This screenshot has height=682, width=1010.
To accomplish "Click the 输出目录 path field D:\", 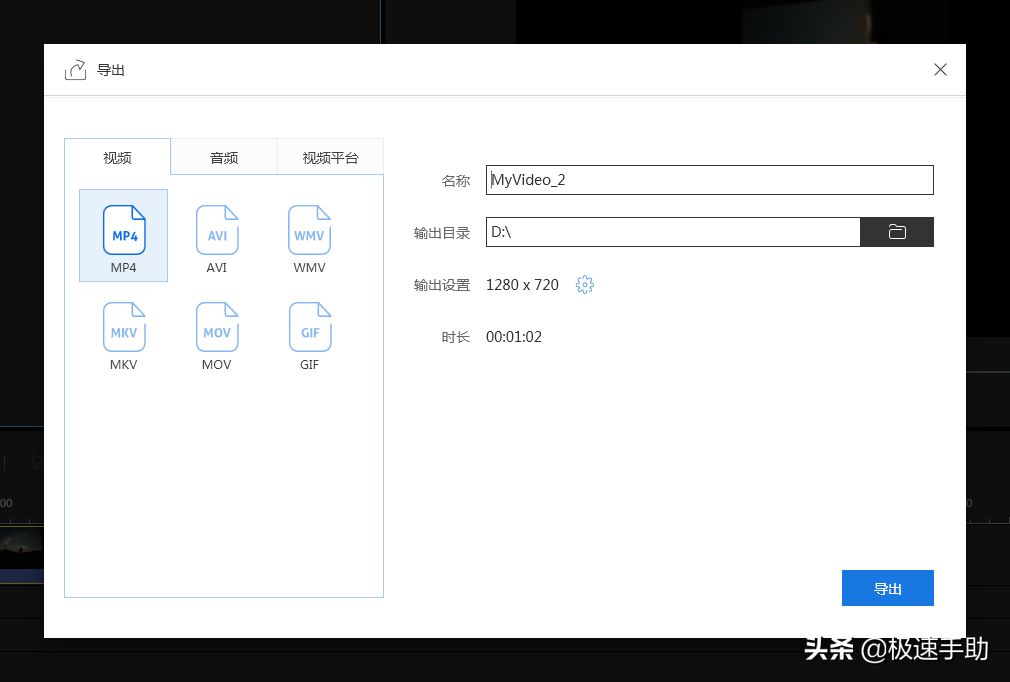I will (x=673, y=232).
